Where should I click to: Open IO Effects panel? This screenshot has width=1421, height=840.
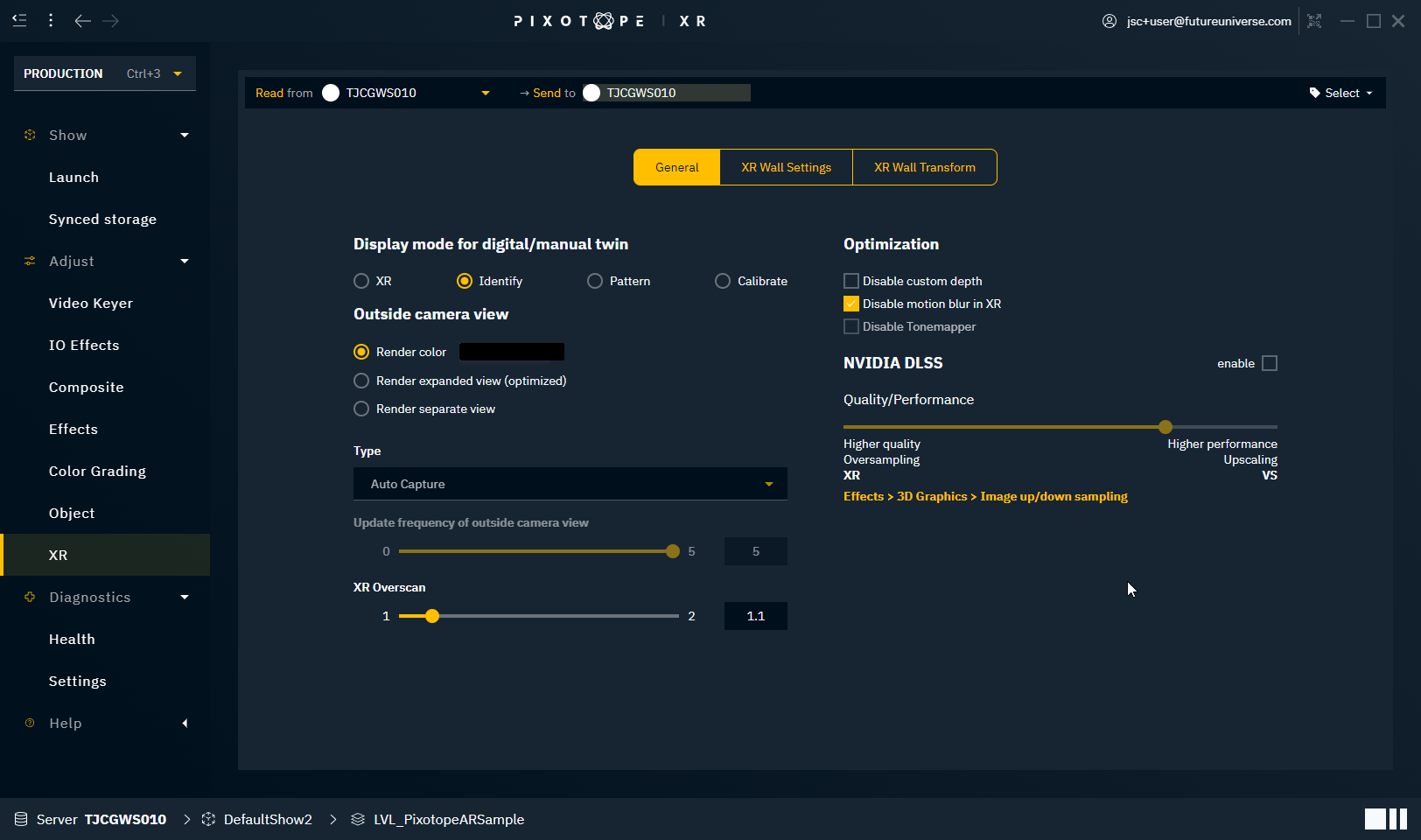pos(84,345)
